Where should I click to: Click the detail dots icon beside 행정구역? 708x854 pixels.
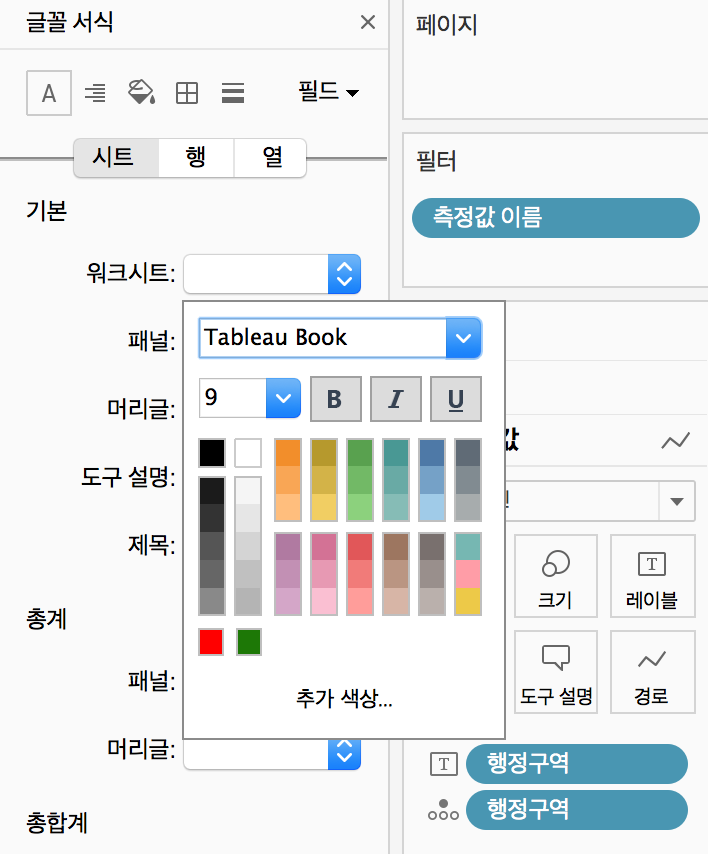coord(443,810)
